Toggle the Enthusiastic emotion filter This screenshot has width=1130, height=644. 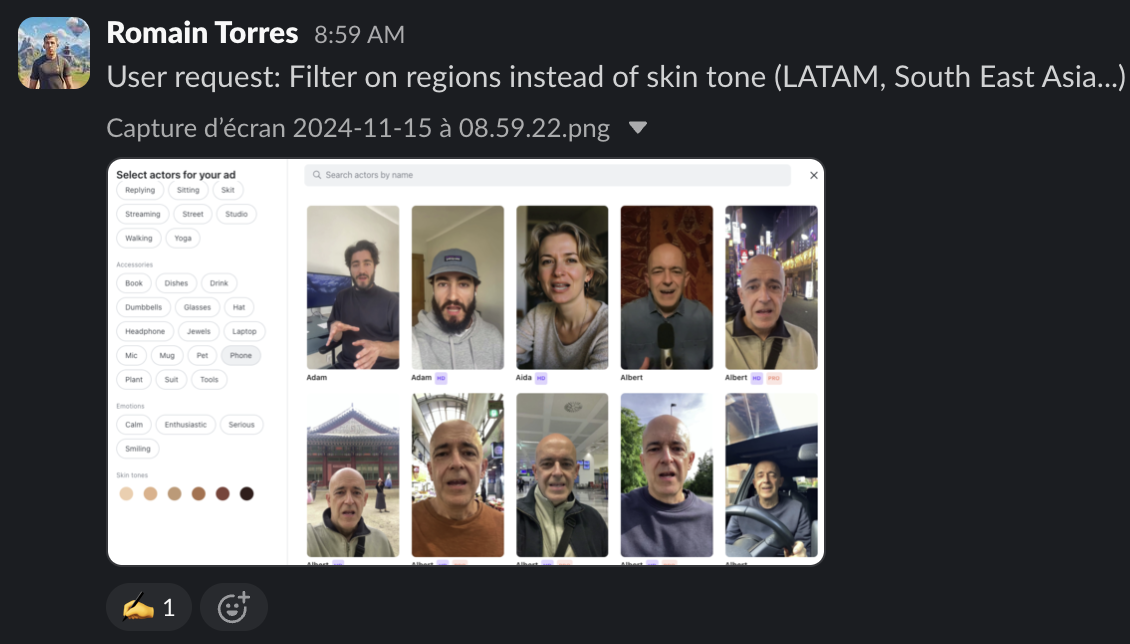click(x=185, y=424)
